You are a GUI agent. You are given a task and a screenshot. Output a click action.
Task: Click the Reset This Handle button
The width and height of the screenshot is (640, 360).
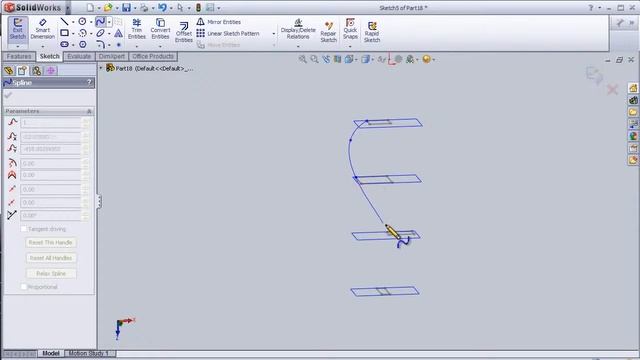click(51, 242)
